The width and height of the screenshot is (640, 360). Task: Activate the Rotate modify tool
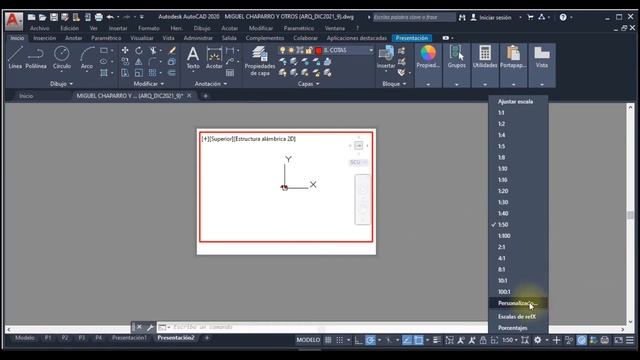(139, 50)
